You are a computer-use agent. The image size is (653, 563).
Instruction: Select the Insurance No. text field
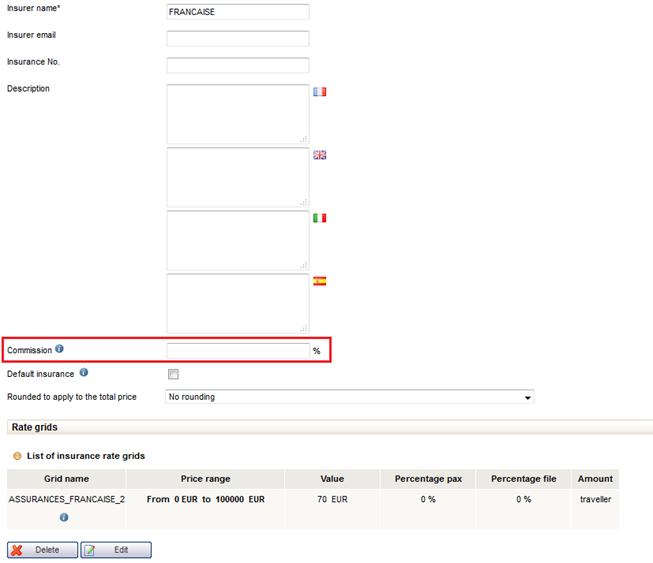[237, 66]
